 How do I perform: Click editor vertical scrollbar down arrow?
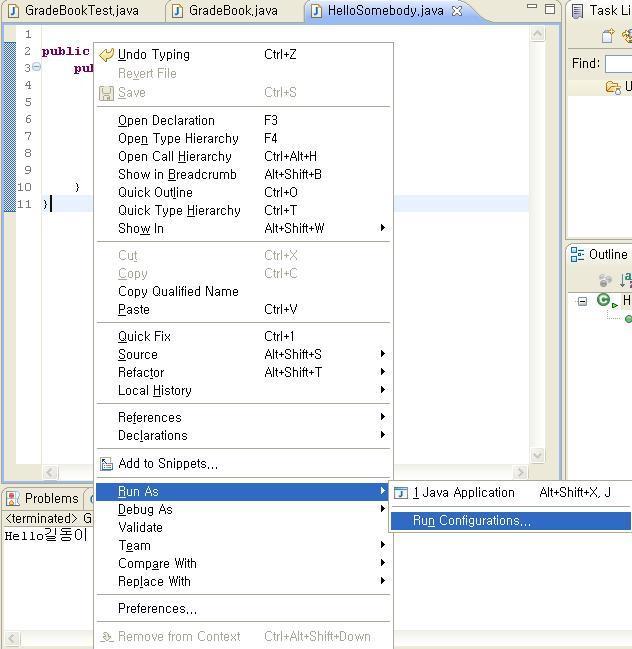pos(538,455)
